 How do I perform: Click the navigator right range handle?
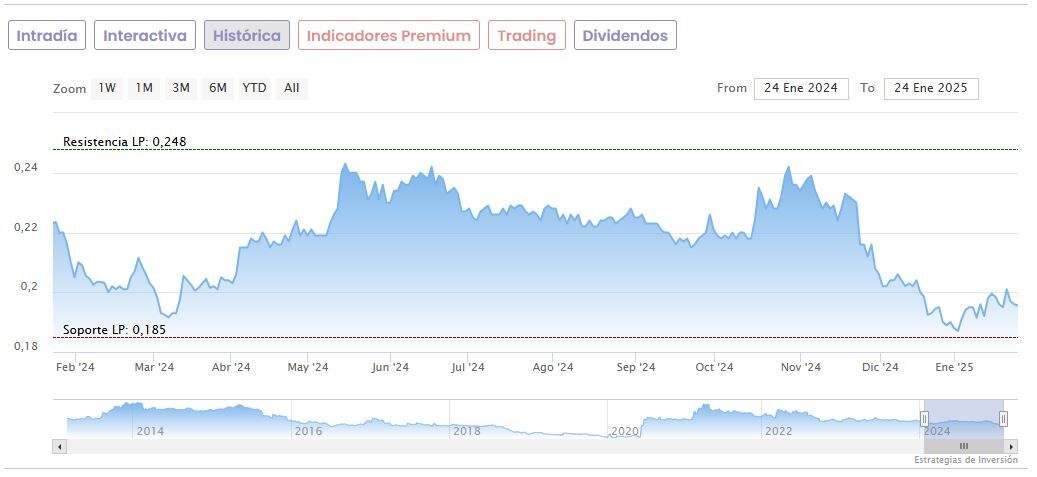[x=1003, y=419]
